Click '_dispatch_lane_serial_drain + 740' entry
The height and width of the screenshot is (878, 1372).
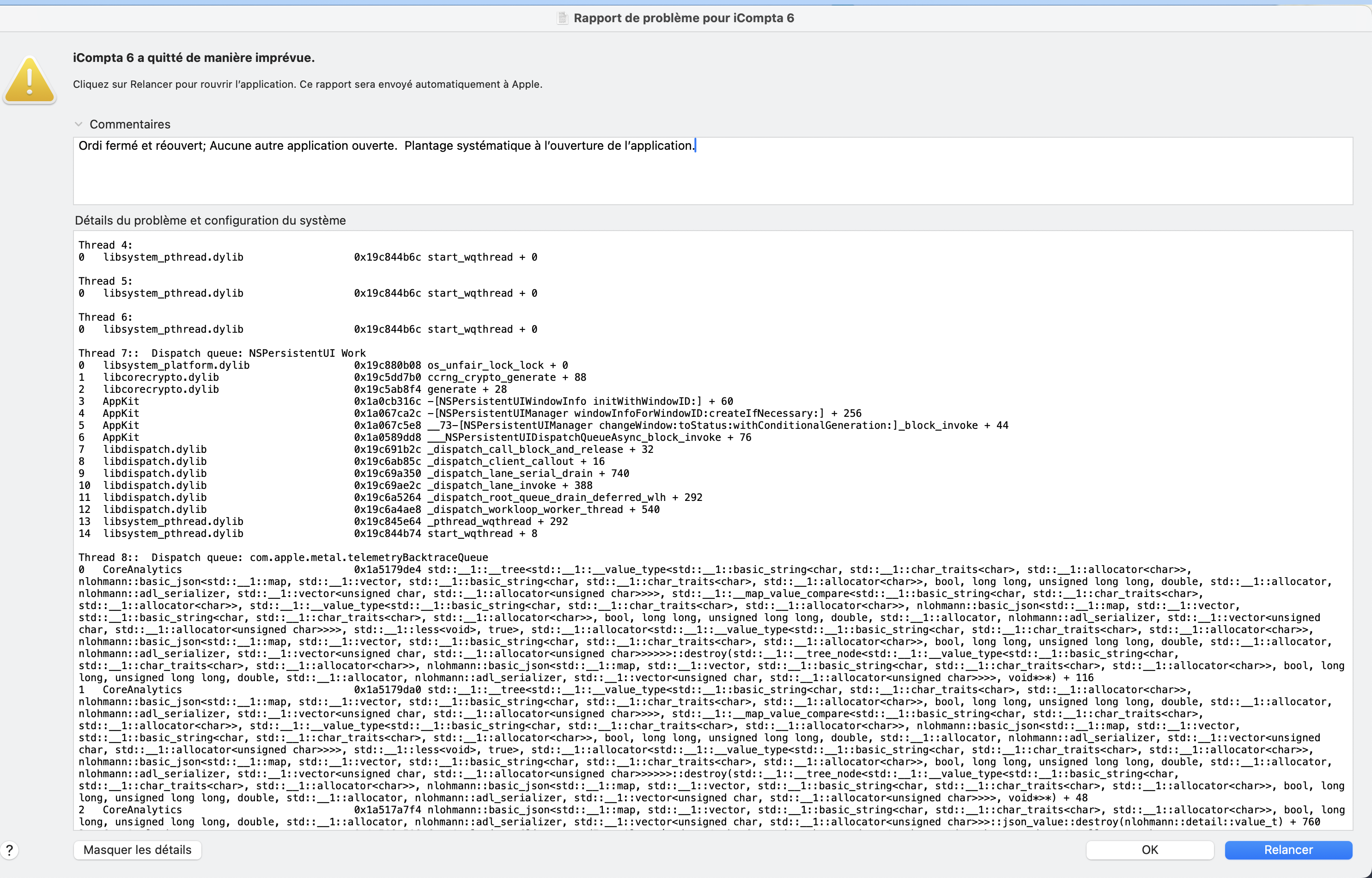(528, 473)
